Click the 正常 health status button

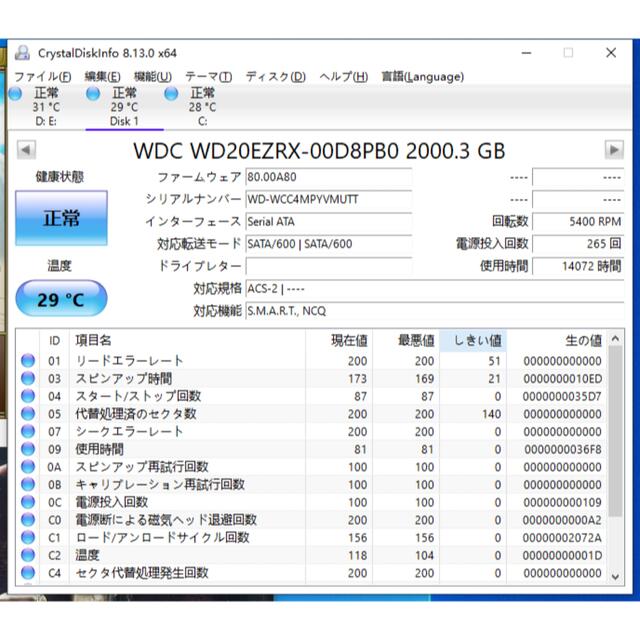pyautogui.click(x=62, y=218)
